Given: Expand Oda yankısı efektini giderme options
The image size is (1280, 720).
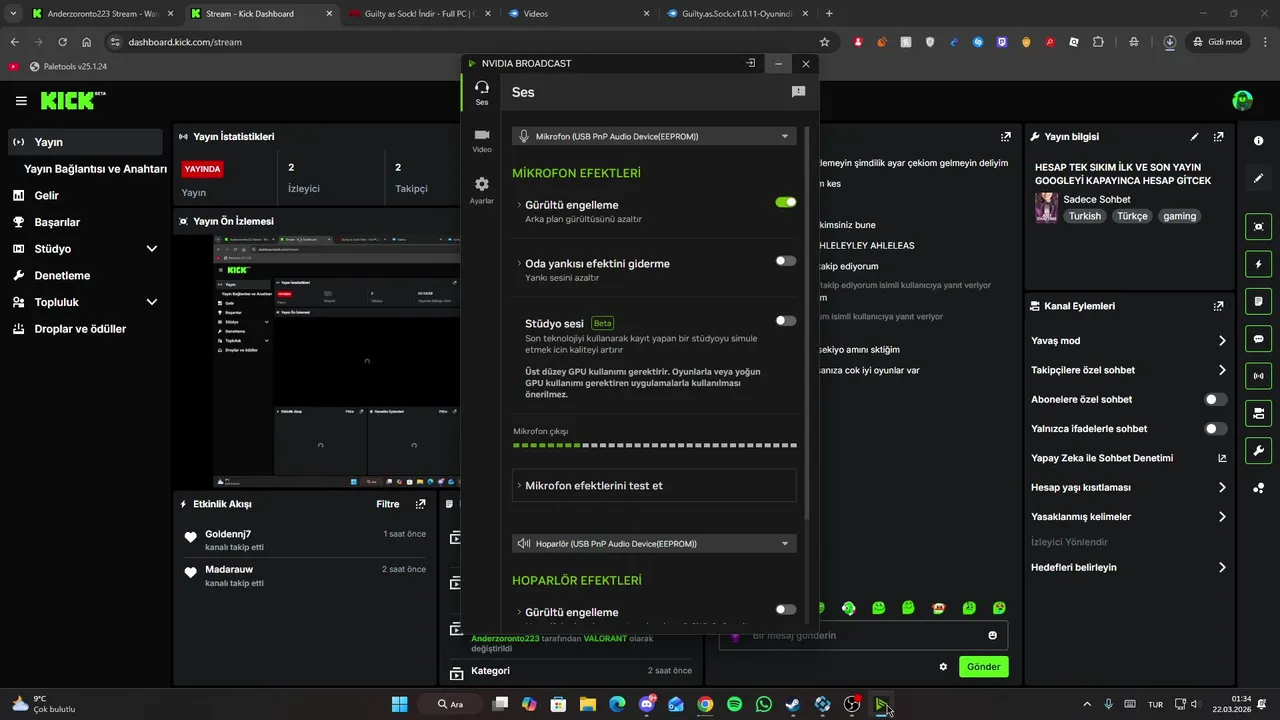Looking at the screenshot, I should pos(519,264).
